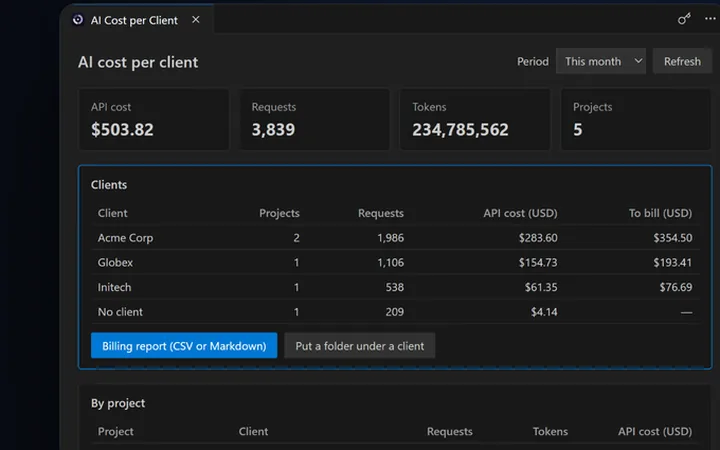Click the Project column header under By project
The width and height of the screenshot is (720, 450).
coord(115,431)
